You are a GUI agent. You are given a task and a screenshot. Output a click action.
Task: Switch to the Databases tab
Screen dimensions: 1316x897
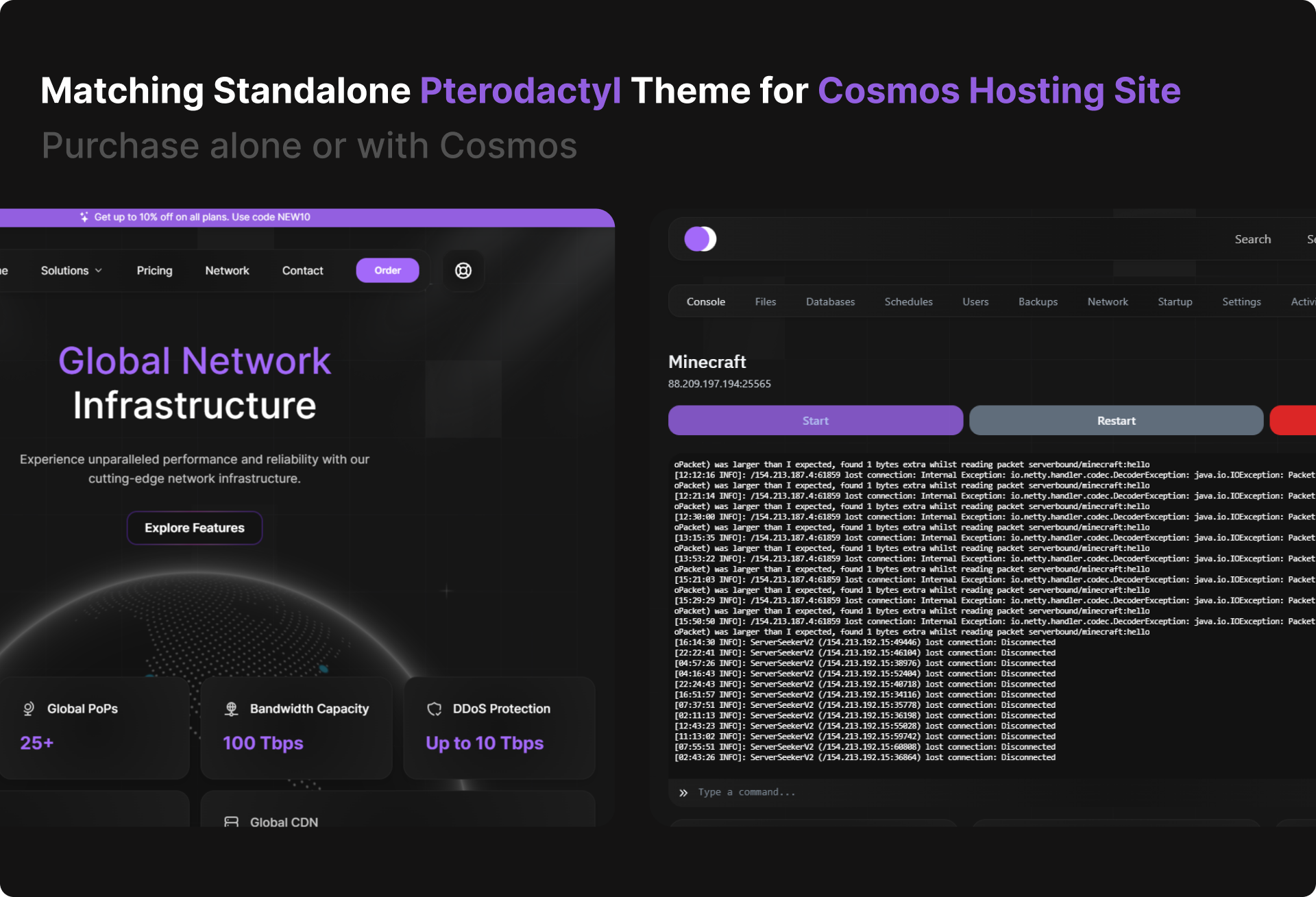(x=830, y=302)
